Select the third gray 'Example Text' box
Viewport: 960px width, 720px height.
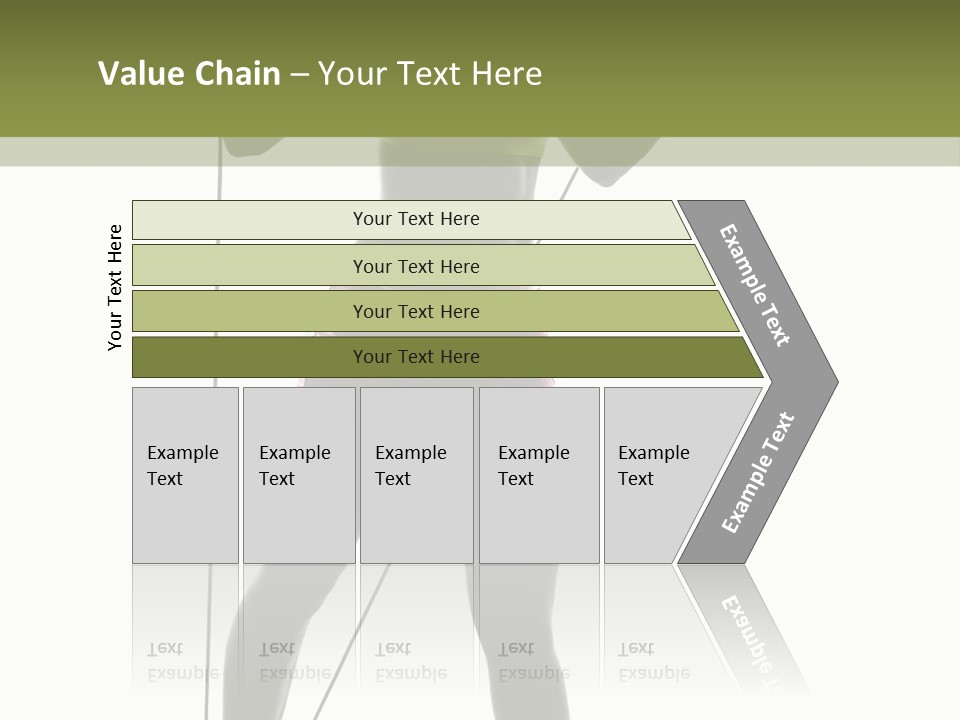pos(417,475)
